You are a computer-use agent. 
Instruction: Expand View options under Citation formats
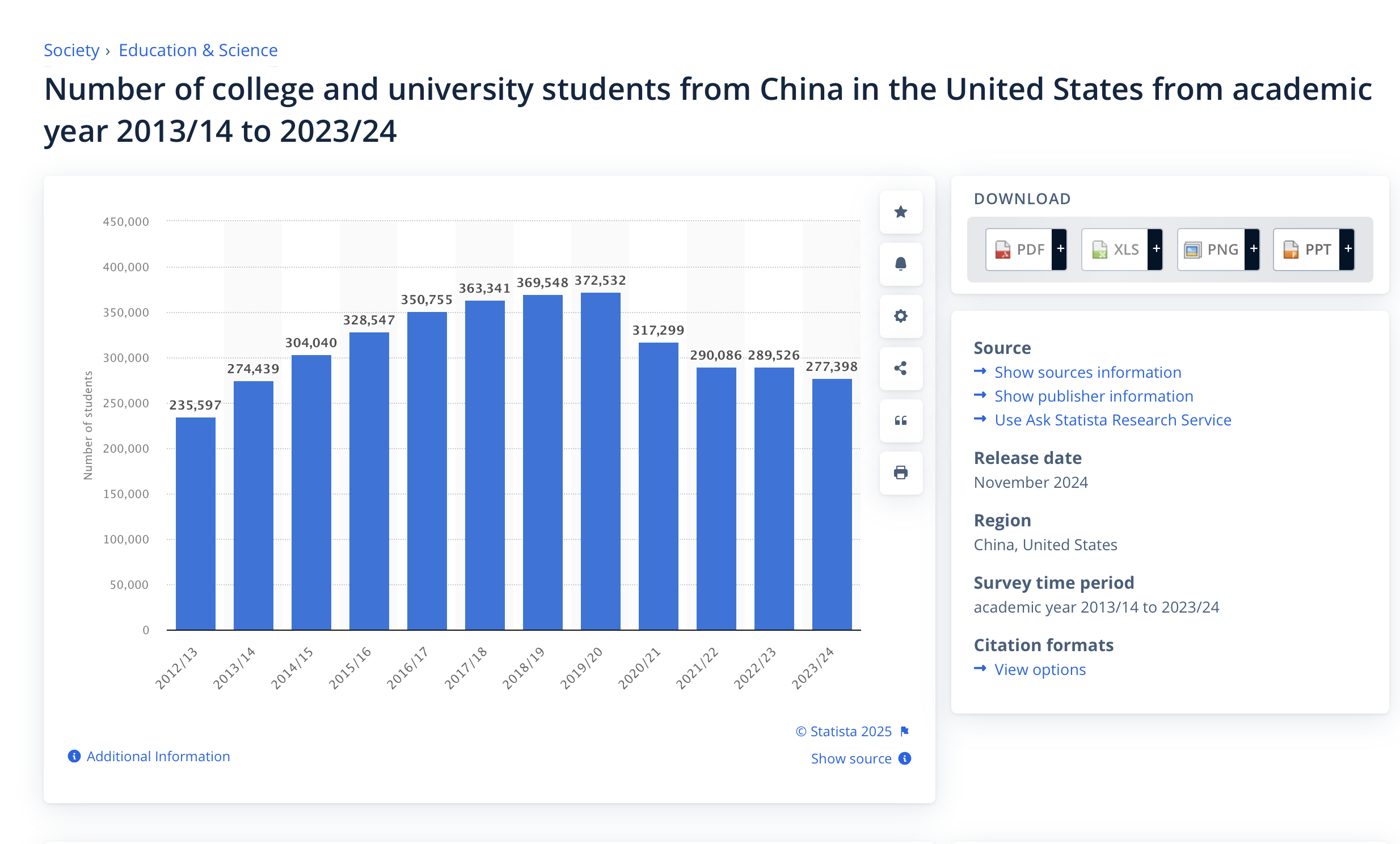pyautogui.click(x=1039, y=670)
